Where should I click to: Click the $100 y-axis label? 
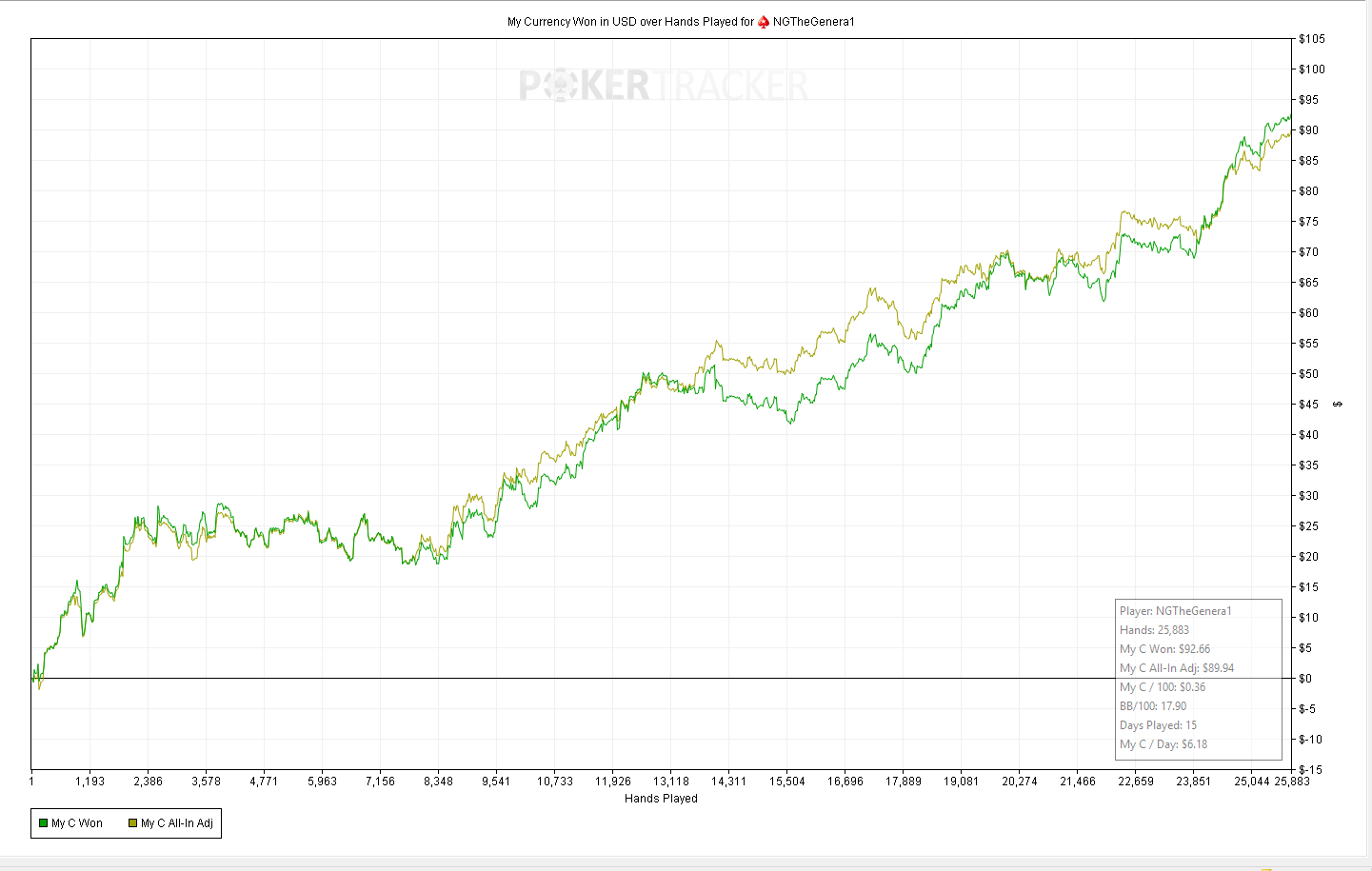click(x=1311, y=69)
